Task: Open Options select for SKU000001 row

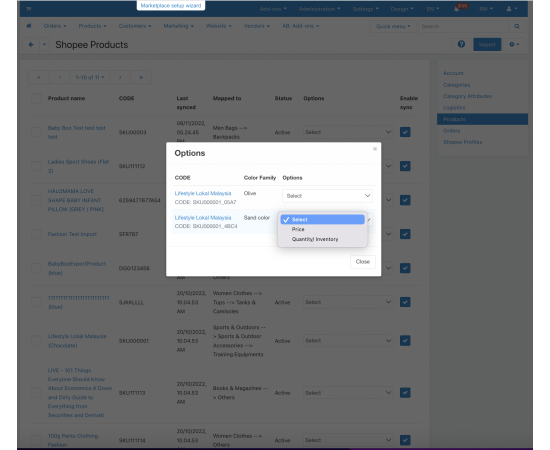Action: pyautogui.click(x=348, y=341)
